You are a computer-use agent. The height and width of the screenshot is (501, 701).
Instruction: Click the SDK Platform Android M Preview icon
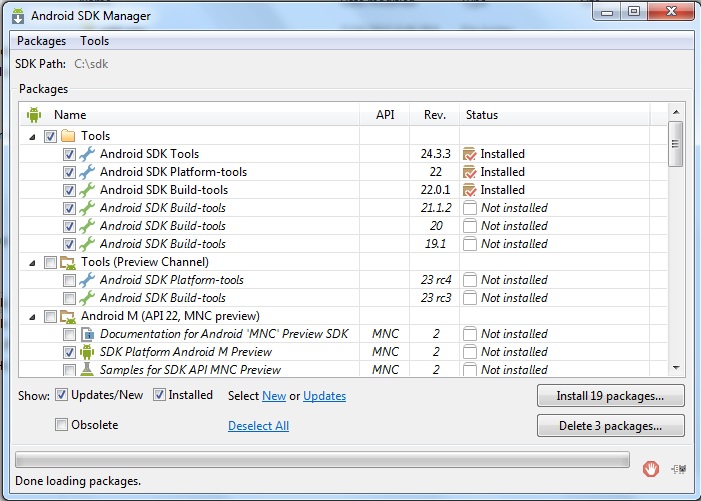[86, 352]
